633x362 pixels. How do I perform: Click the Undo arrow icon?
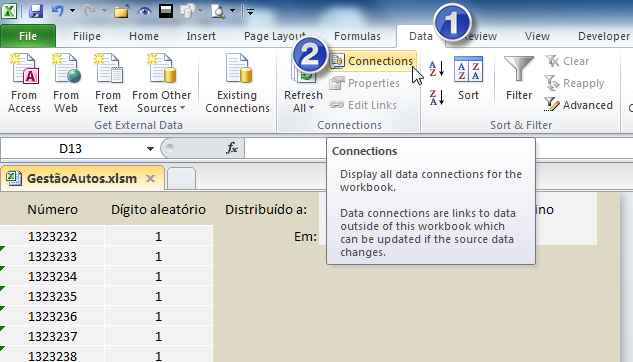point(57,11)
